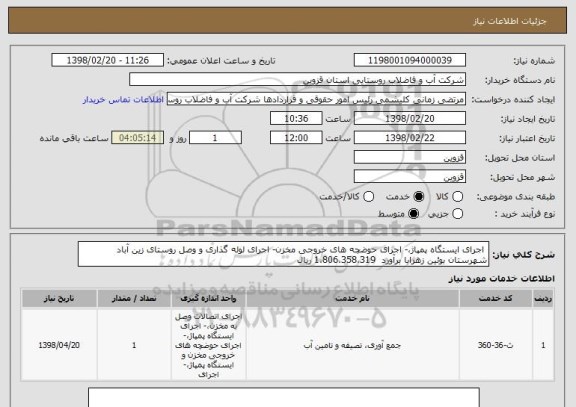Select the جزیی purchase type radio
Screen dimensions: 576x407
click(457, 213)
